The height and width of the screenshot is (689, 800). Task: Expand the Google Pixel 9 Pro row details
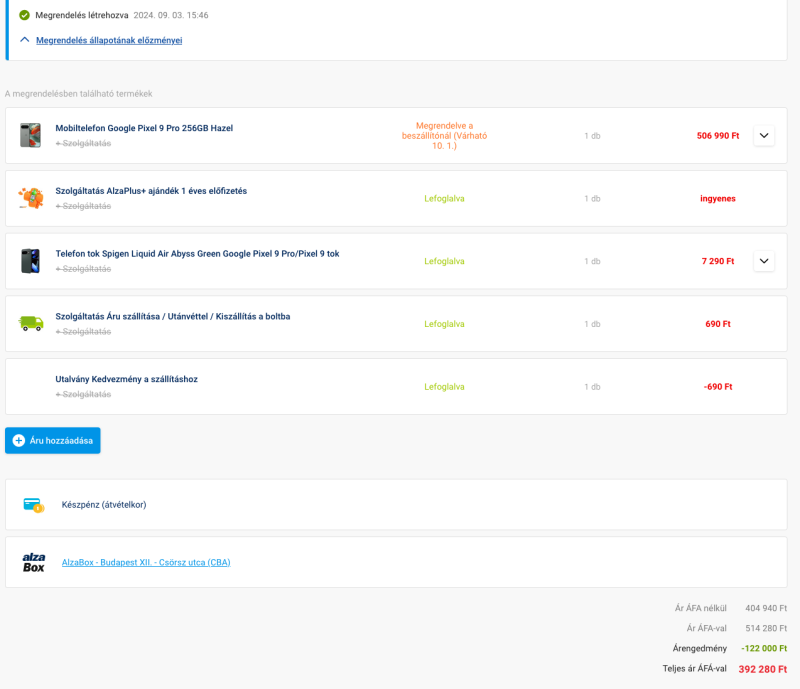coord(764,136)
